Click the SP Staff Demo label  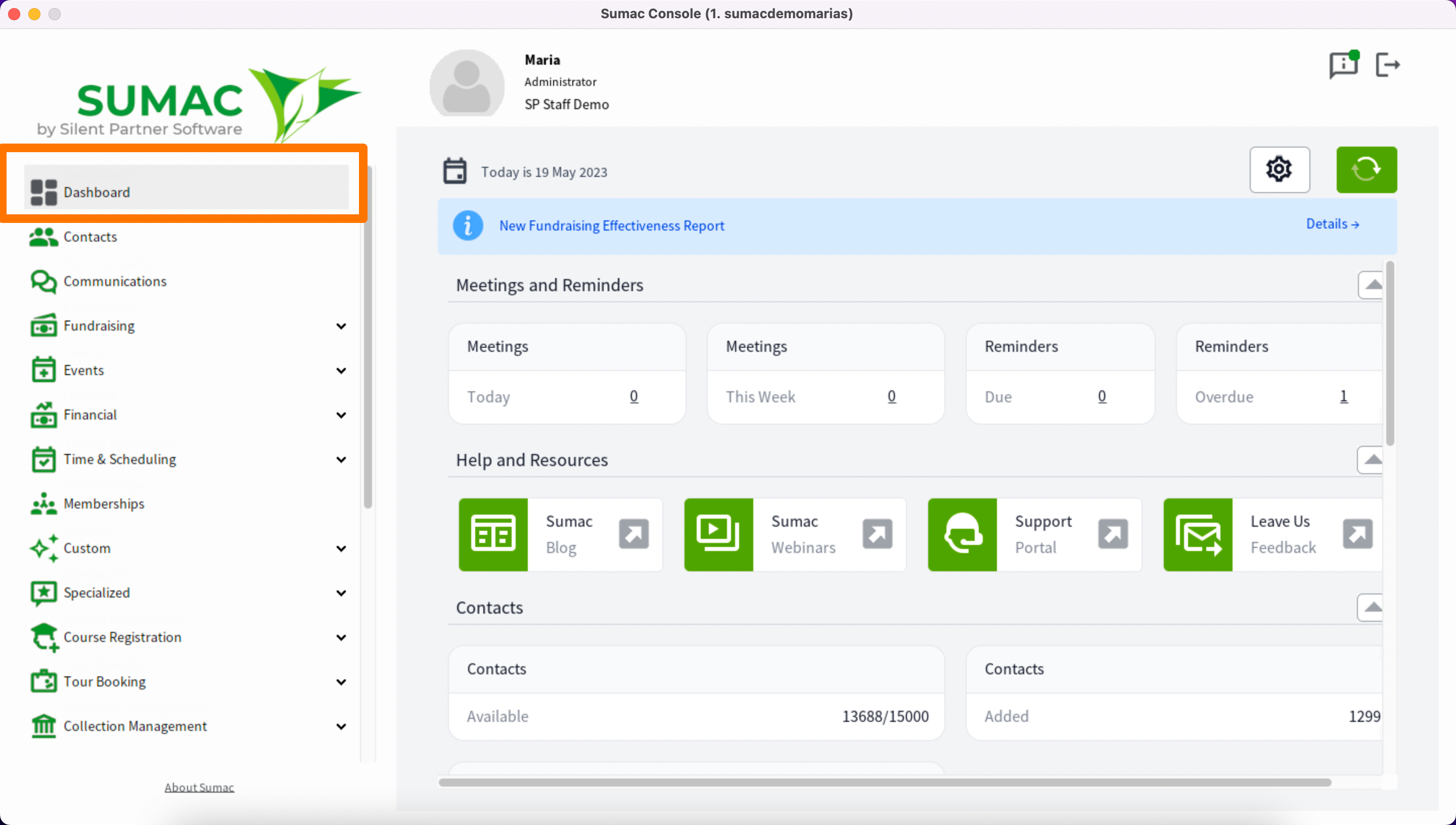click(567, 104)
